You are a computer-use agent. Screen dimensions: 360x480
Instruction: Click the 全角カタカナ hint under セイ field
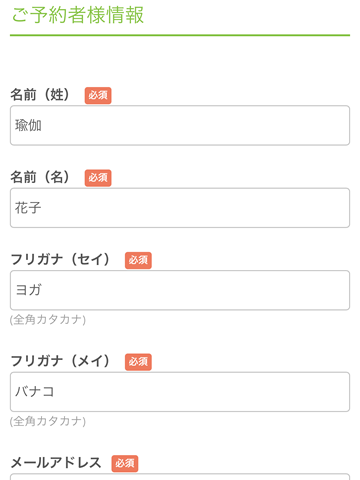pos(48,320)
